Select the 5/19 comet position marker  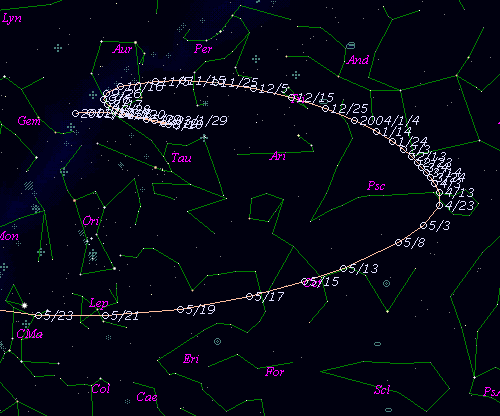pyautogui.click(x=180, y=309)
